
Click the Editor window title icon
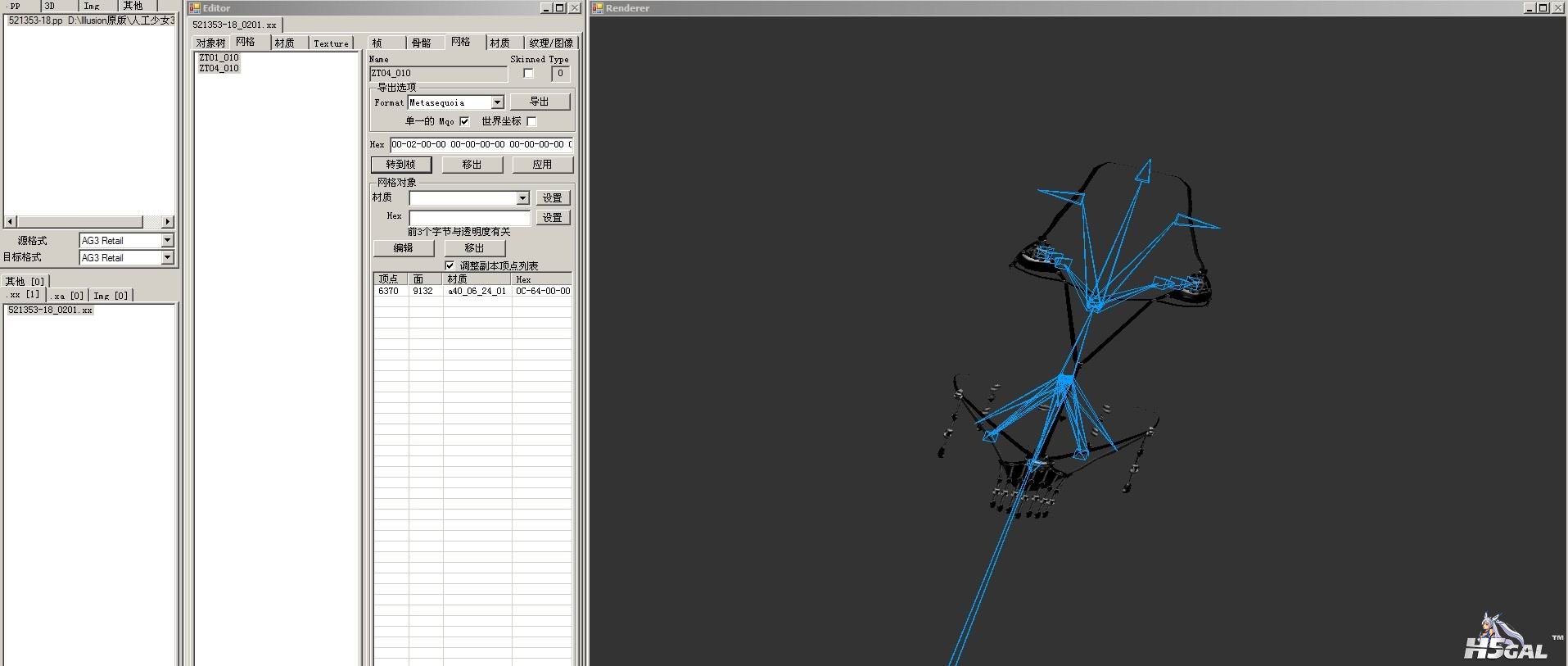click(x=194, y=8)
